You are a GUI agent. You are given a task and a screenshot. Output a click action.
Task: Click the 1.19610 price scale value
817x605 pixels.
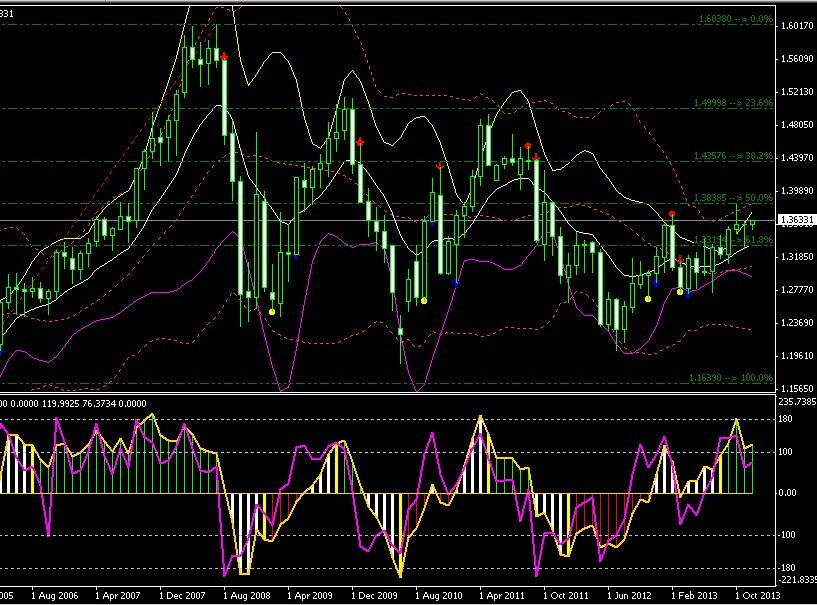(797, 356)
